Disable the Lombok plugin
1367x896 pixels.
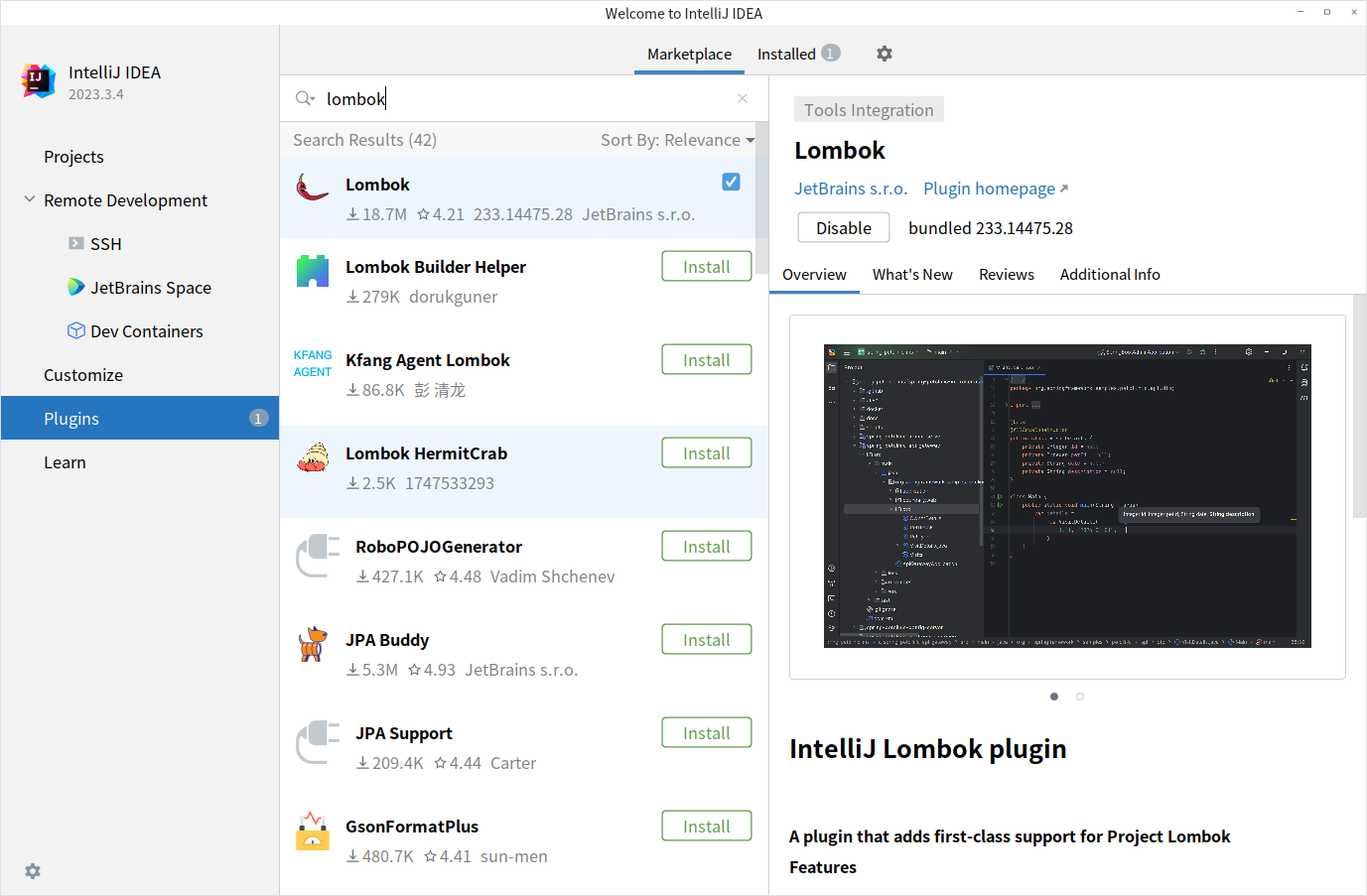tap(844, 227)
